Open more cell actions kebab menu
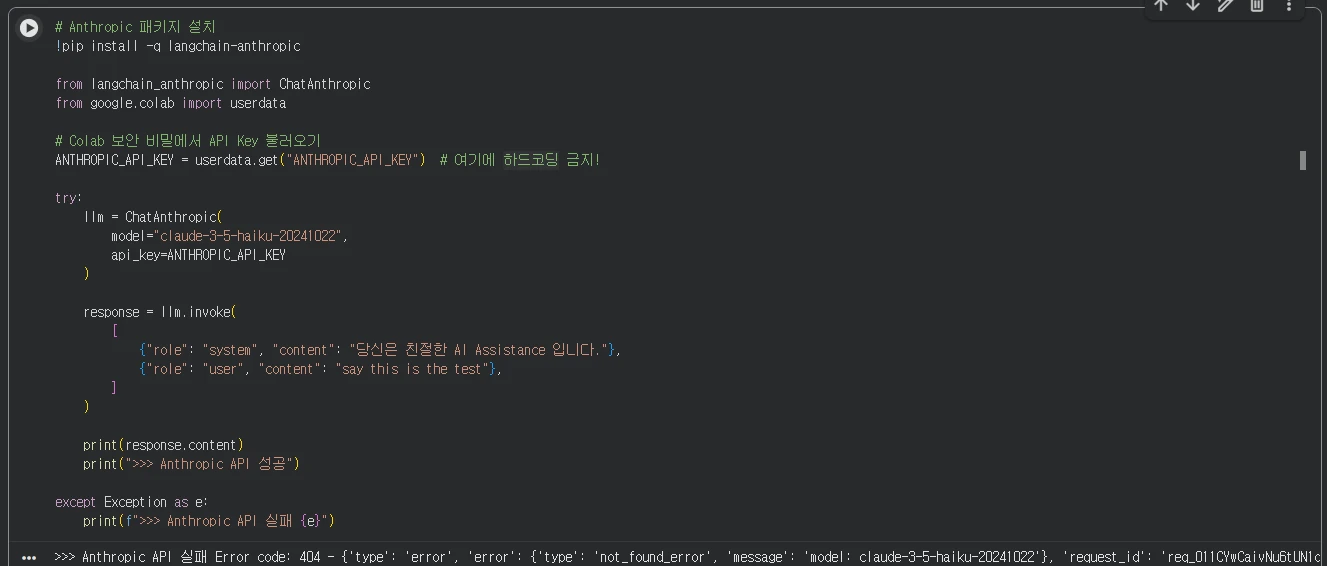Viewport: 1327px width, 566px height. click(1289, 6)
